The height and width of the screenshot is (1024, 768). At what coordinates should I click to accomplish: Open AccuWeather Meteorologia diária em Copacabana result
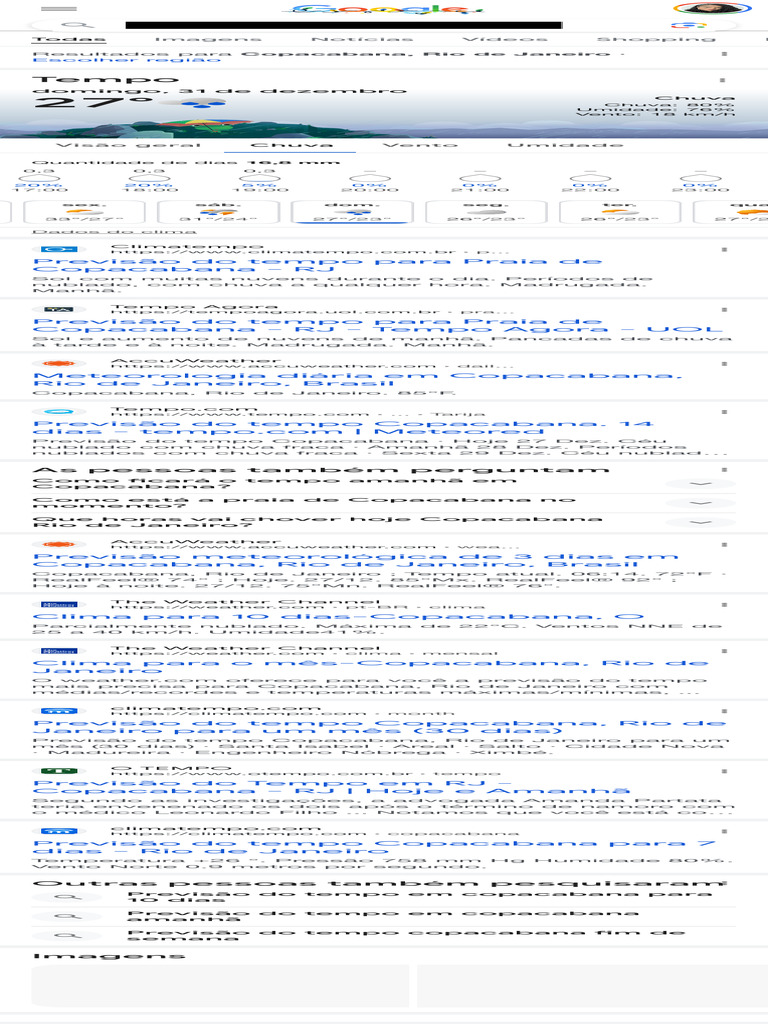(x=357, y=379)
